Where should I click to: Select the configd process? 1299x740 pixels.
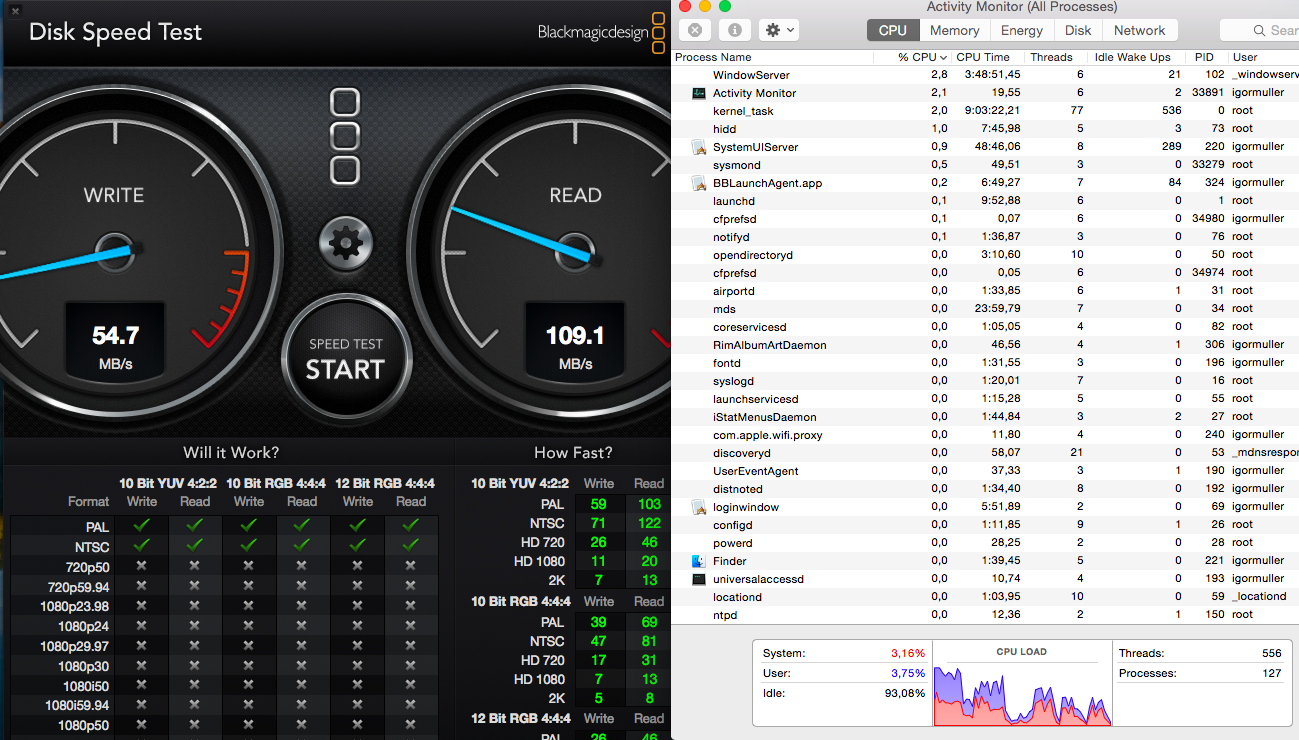tap(985, 525)
